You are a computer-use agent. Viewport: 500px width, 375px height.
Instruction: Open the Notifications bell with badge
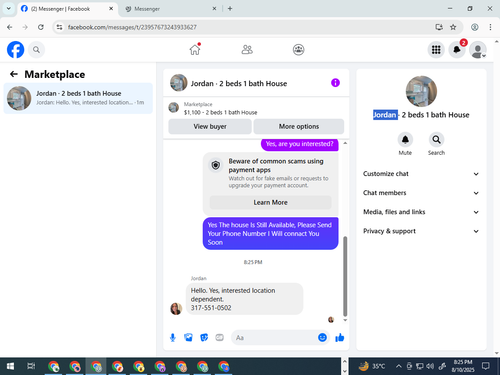457,50
